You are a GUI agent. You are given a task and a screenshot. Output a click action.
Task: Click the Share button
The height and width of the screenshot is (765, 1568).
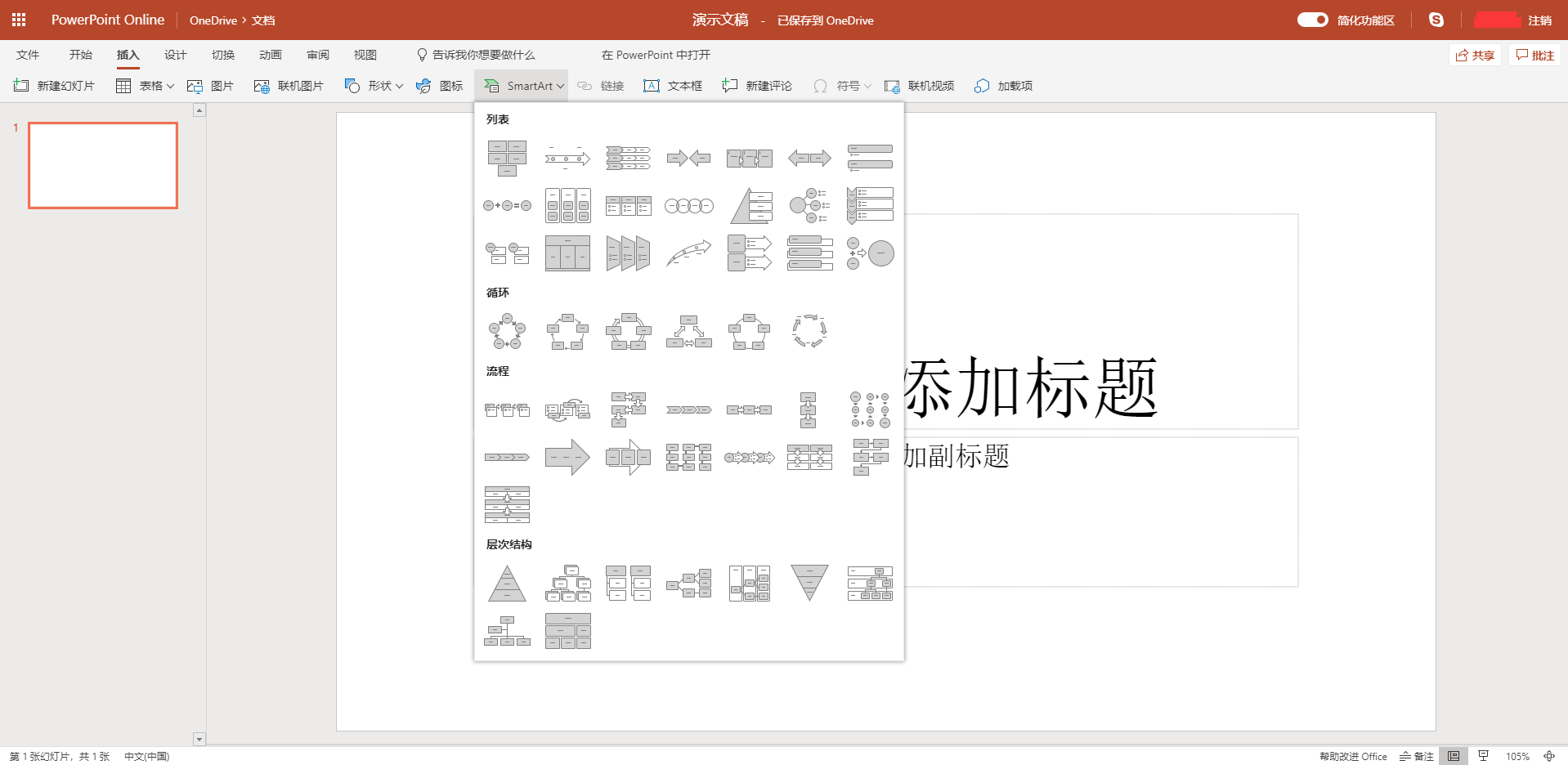(x=1475, y=56)
